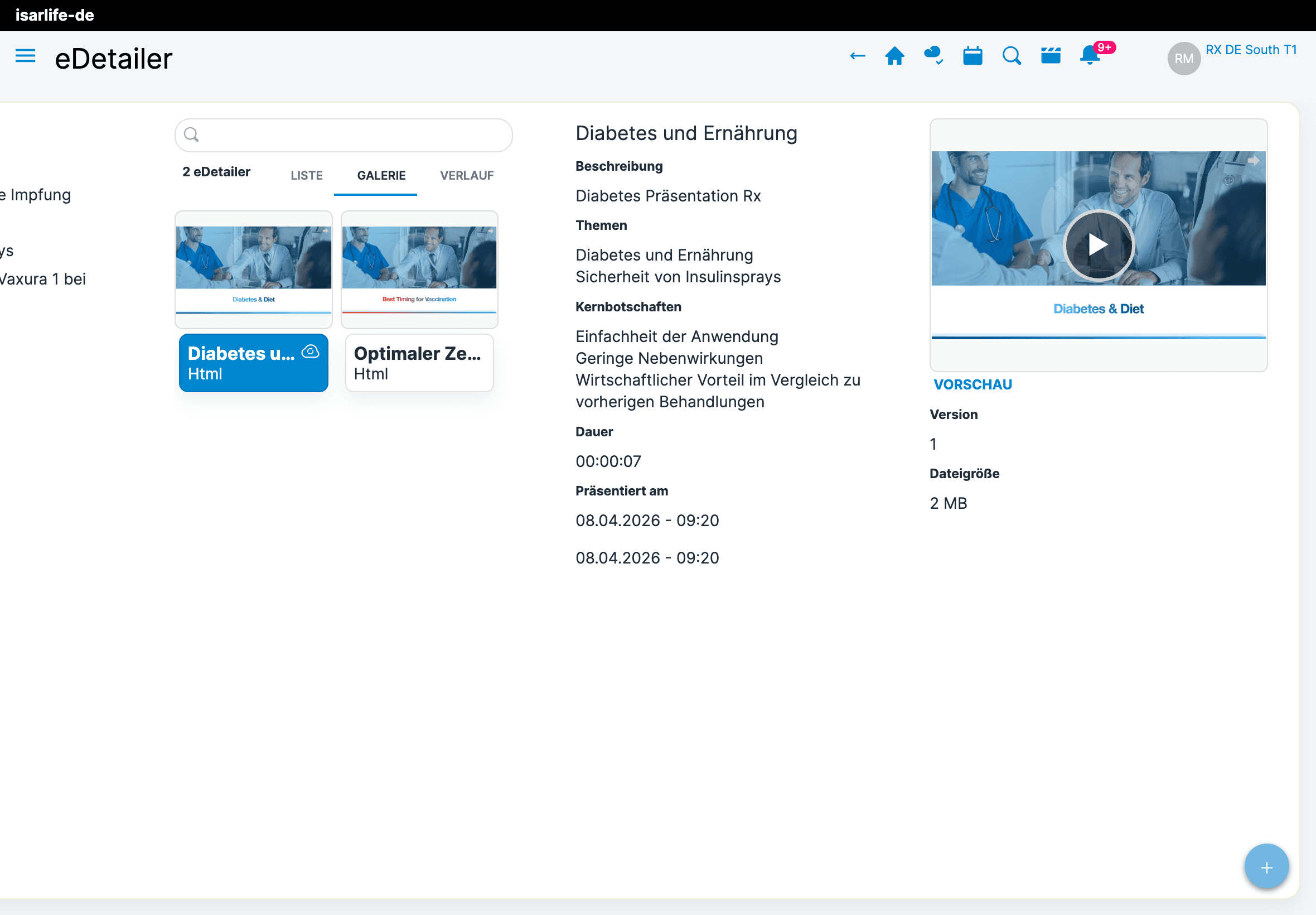The height and width of the screenshot is (915, 1316).
Task: Click the back arrow icon
Action: [857, 56]
